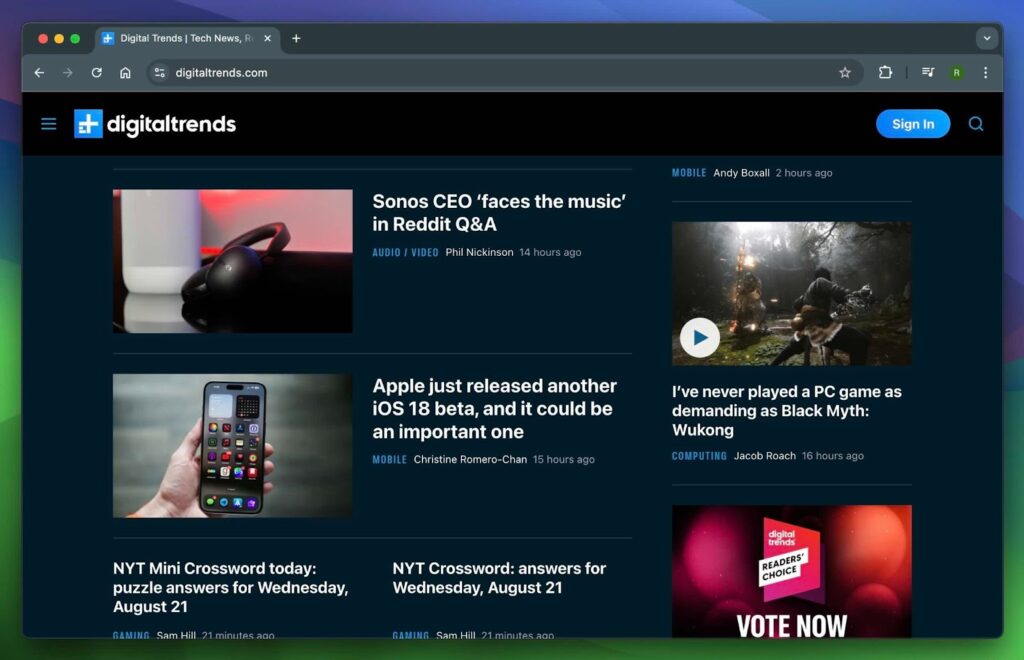Open a new browser tab
The width and height of the screenshot is (1024, 660).
(x=296, y=39)
